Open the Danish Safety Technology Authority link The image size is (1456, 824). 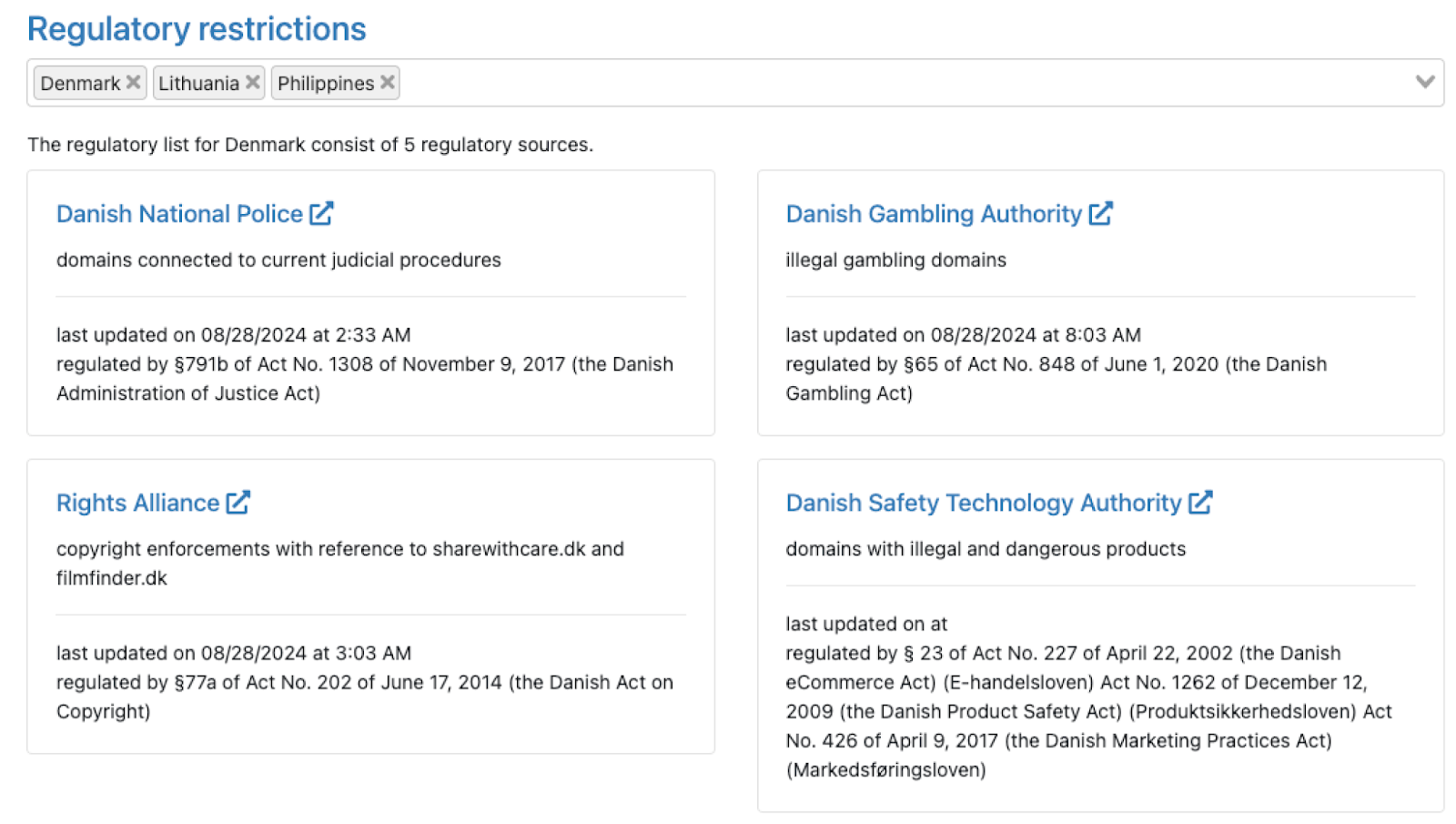(x=984, y=503)
